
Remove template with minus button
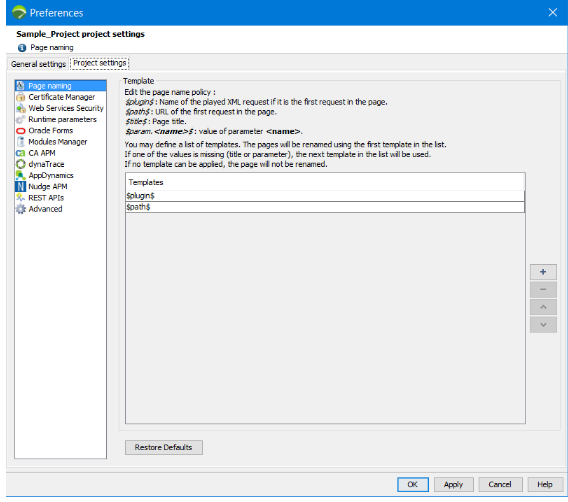pyautogui.click(x=543, y=290)
